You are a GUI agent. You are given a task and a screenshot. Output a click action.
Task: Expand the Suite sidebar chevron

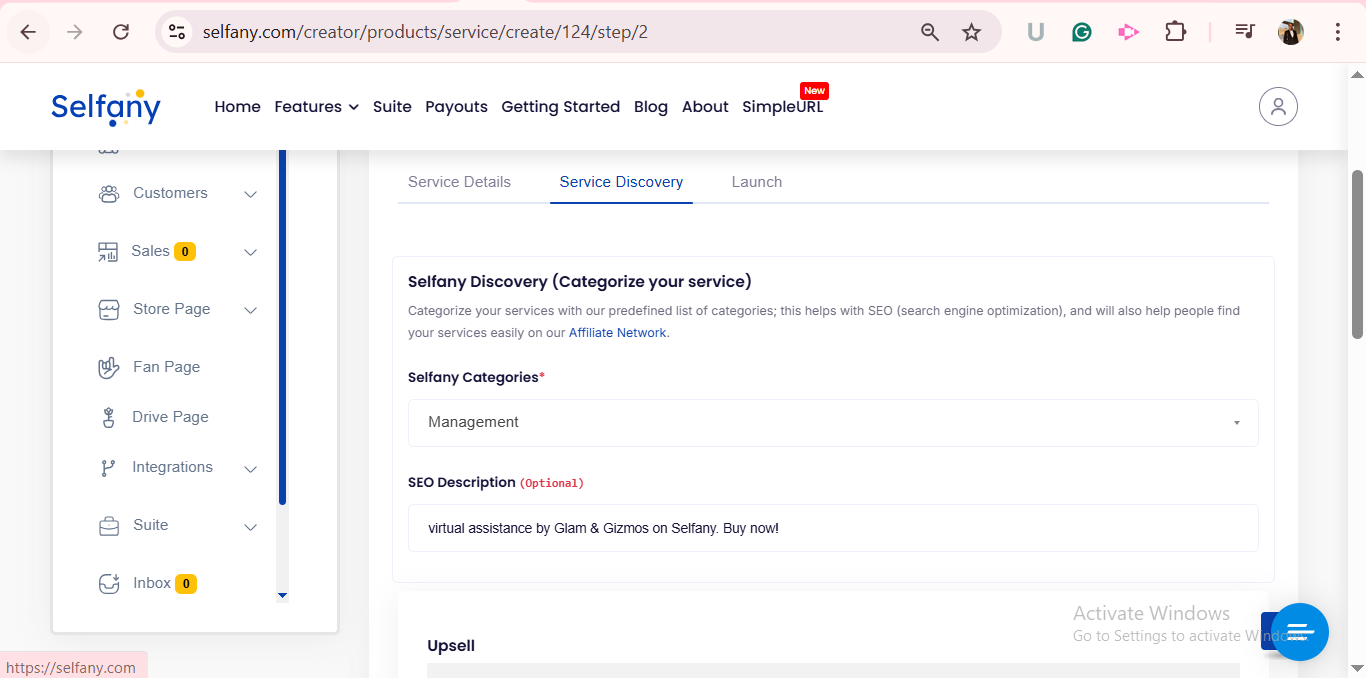tap(251, 526)
